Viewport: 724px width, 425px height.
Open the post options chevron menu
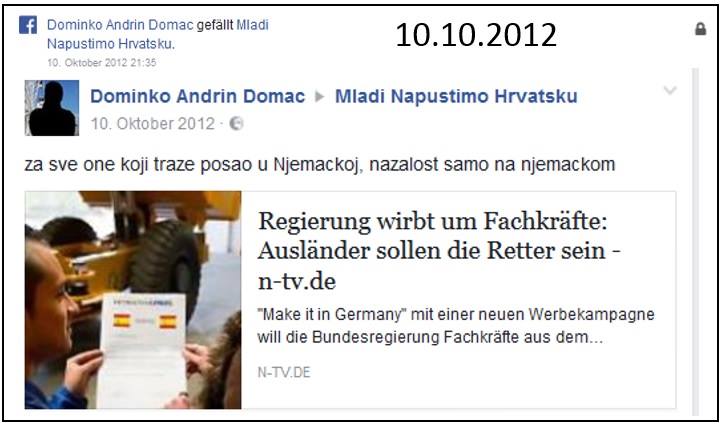tap(670, 91)
